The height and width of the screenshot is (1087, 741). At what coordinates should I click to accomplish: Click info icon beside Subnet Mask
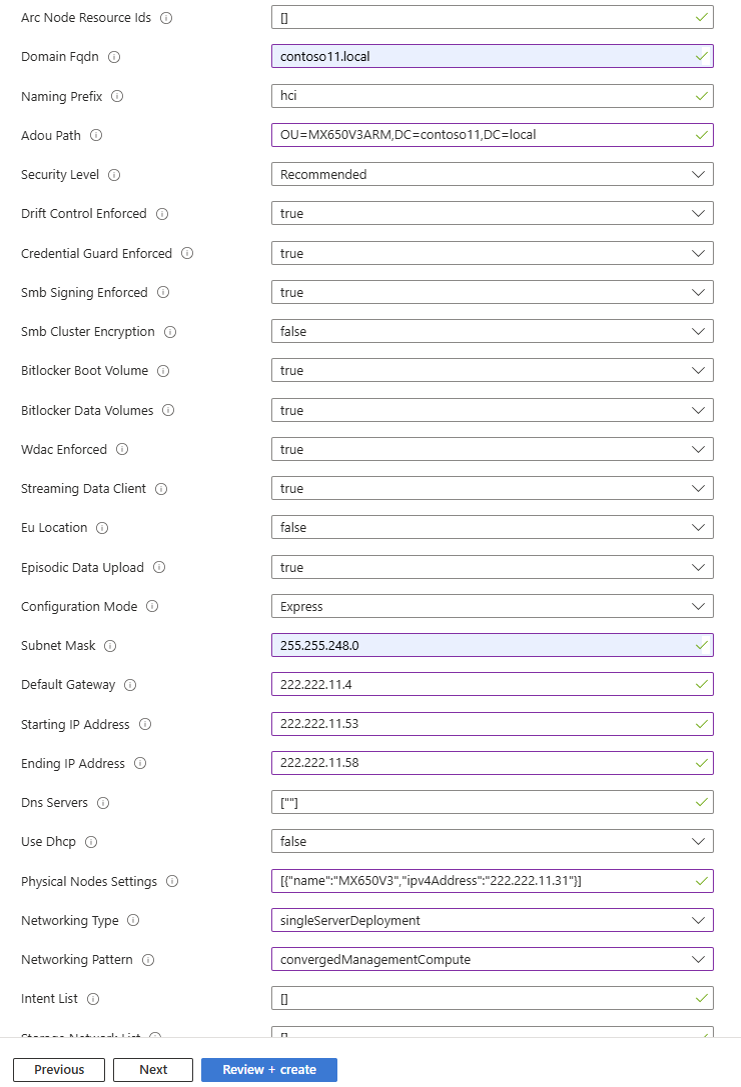(x=110, y=646)
